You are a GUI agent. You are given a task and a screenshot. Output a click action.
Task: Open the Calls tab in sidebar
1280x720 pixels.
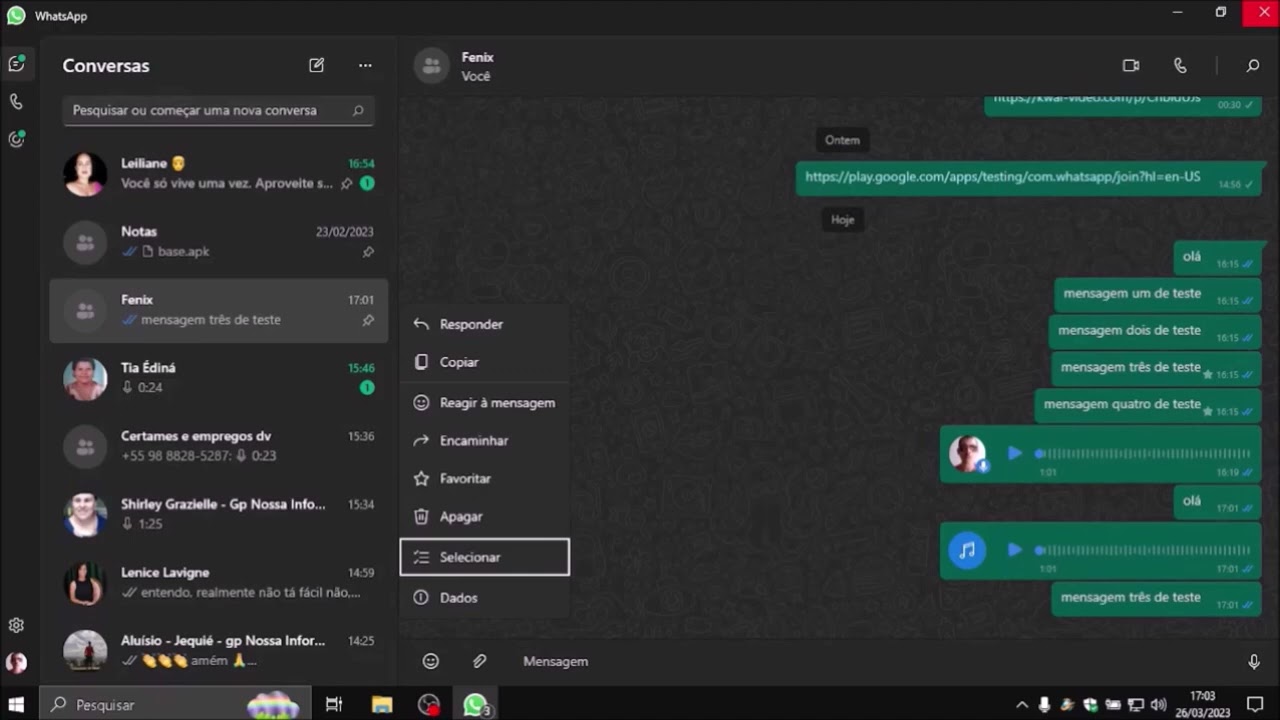click(x=16, y=101)
